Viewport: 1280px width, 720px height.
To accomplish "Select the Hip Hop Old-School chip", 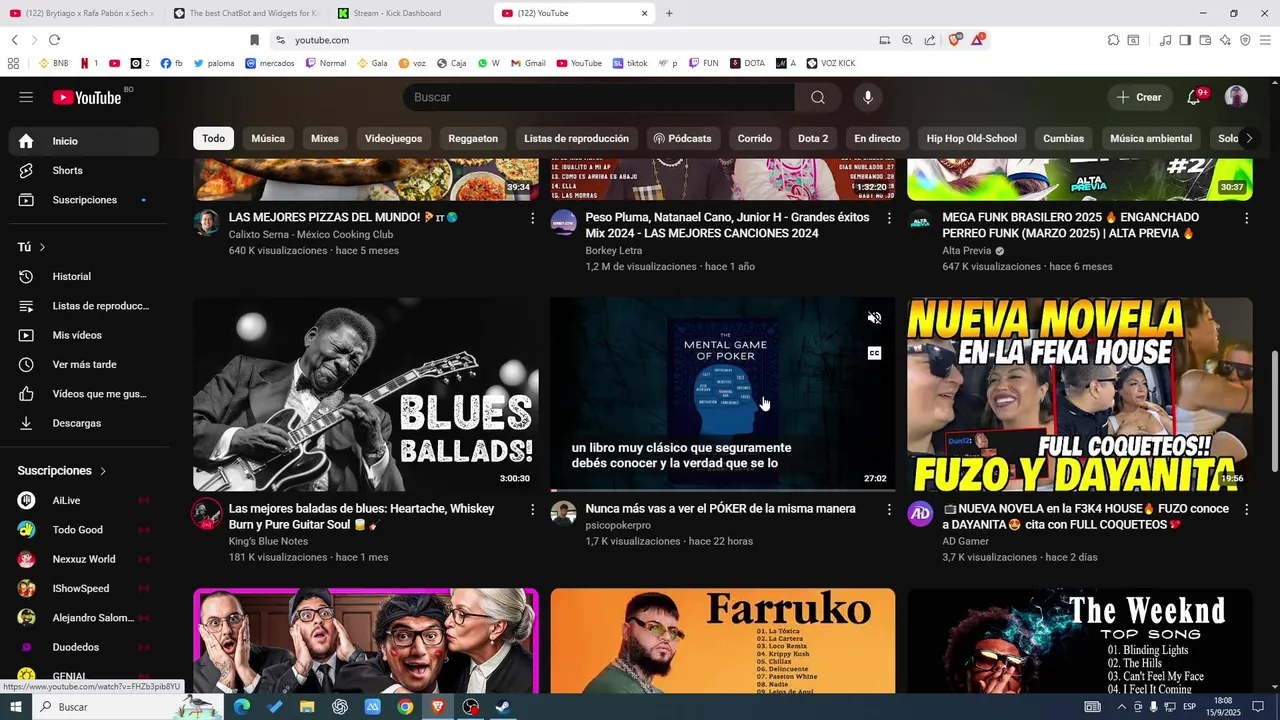I will 971,139.
